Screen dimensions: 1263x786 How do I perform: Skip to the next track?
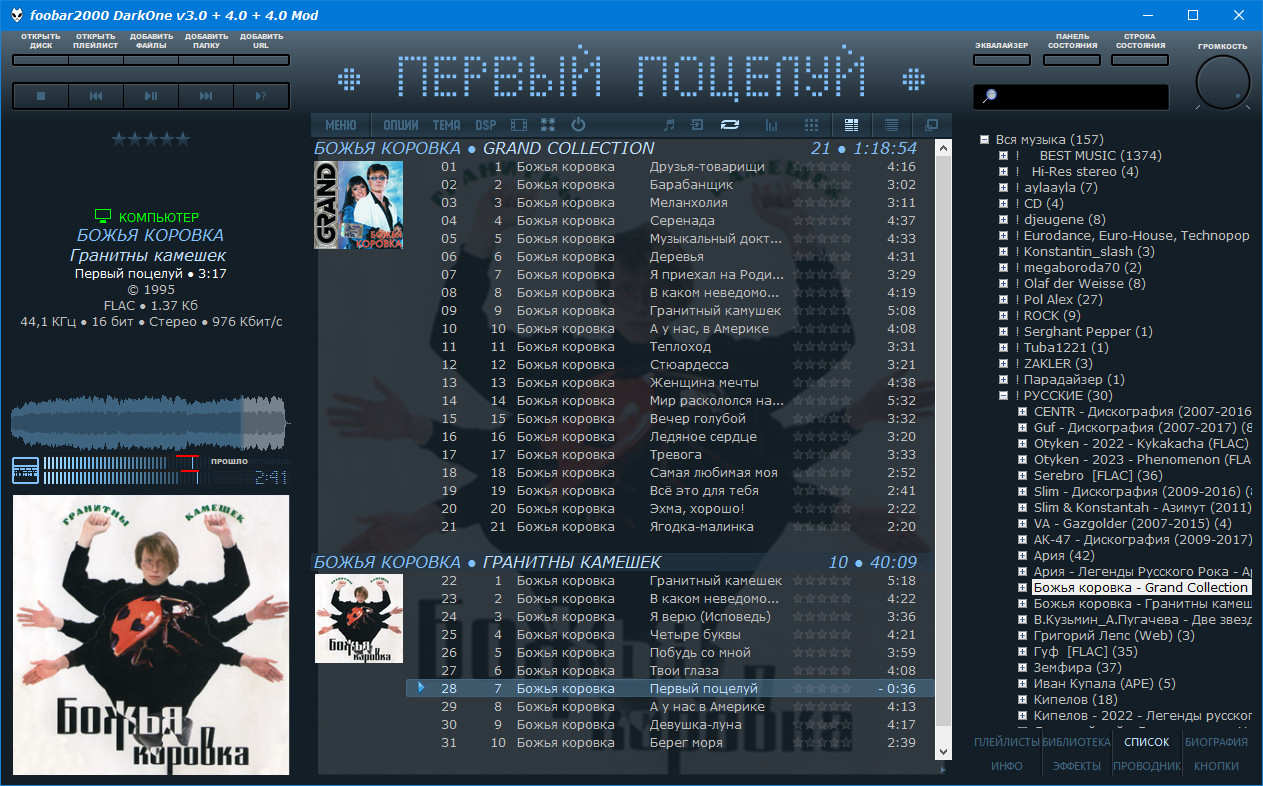click(x=206, y=96)
